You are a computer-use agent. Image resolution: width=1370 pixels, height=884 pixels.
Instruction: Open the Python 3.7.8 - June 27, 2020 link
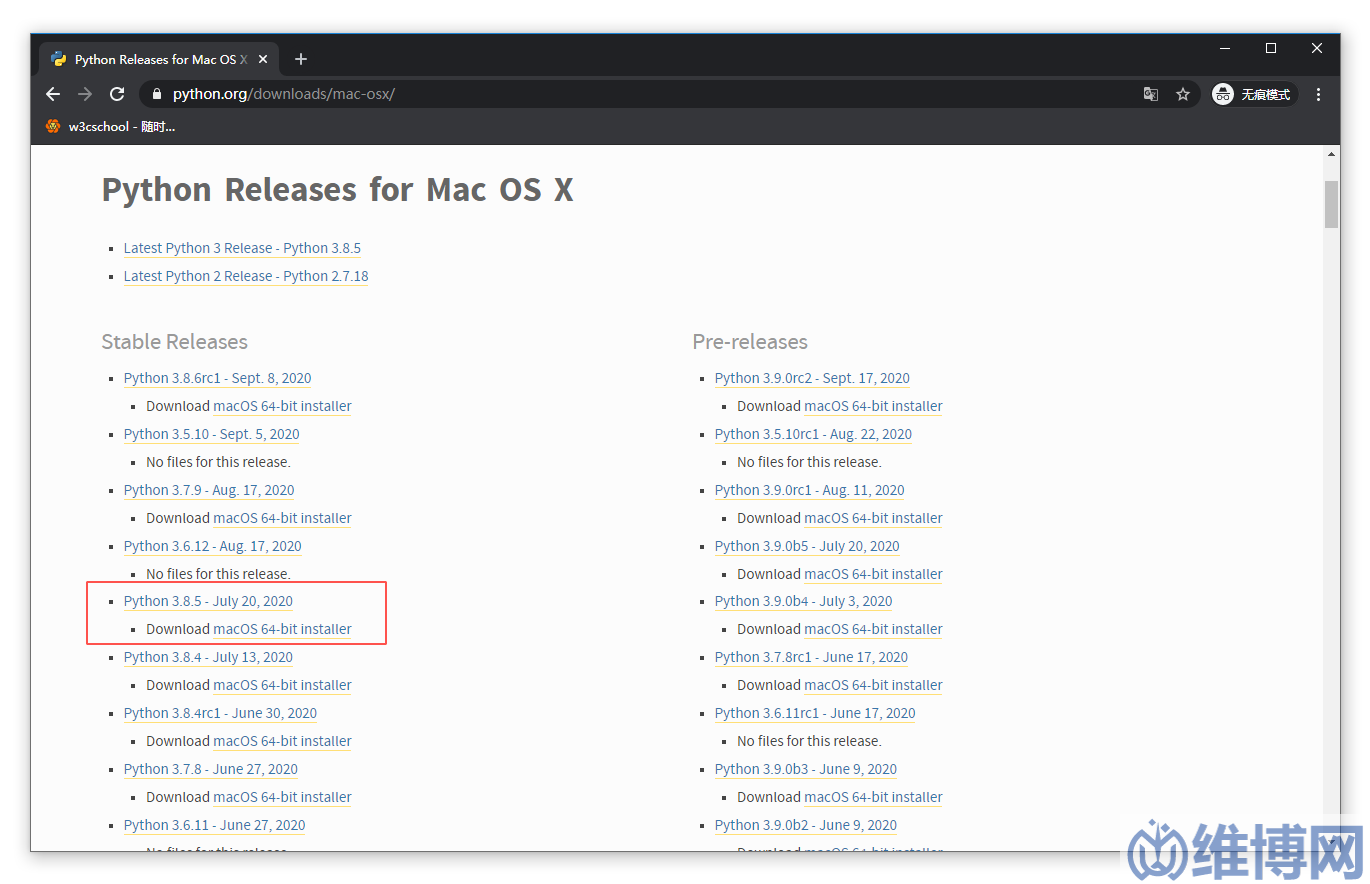coord(211,769)
